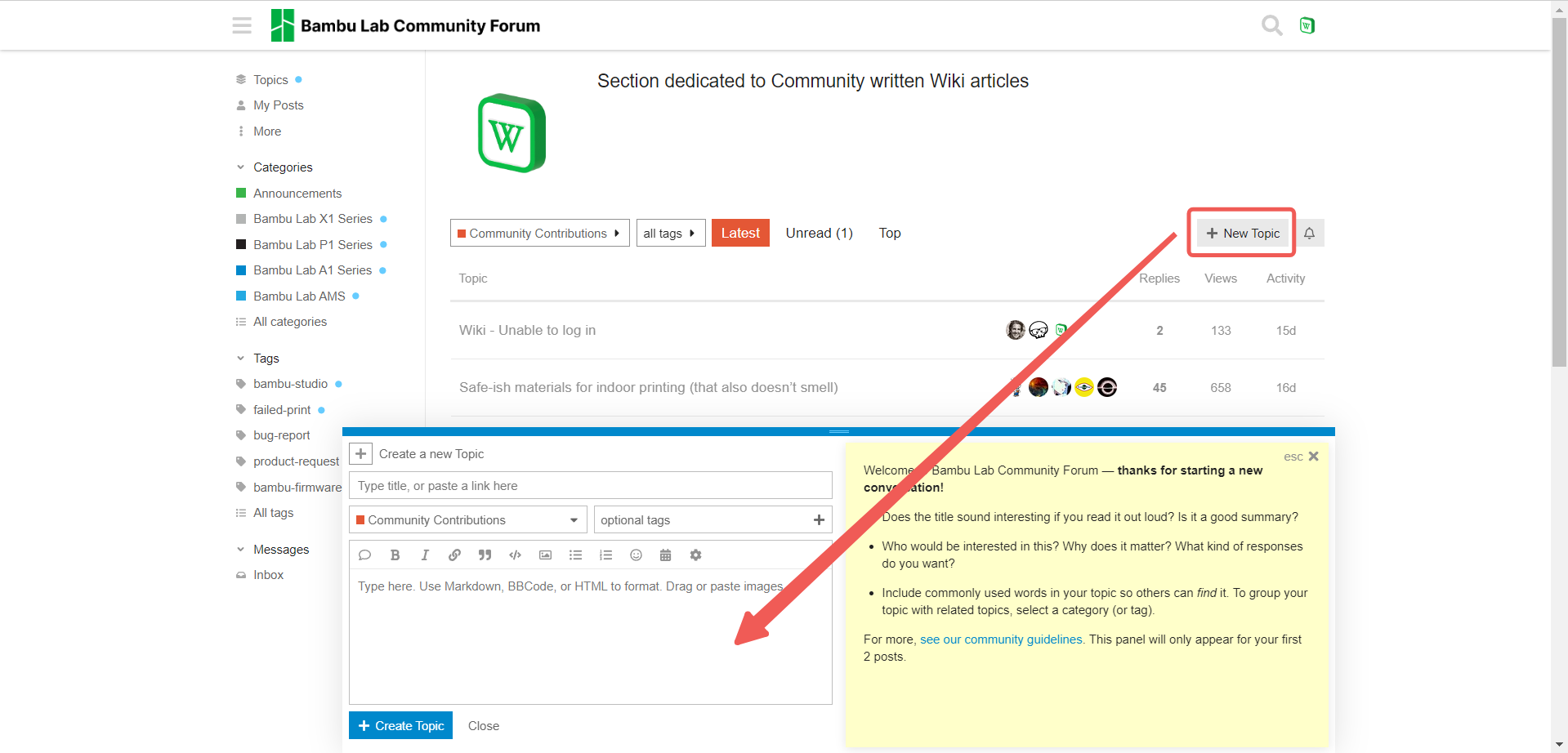Open the composer category dropdown
The width and height of the screenshot is (1568, 753).
tap(467, 520)
